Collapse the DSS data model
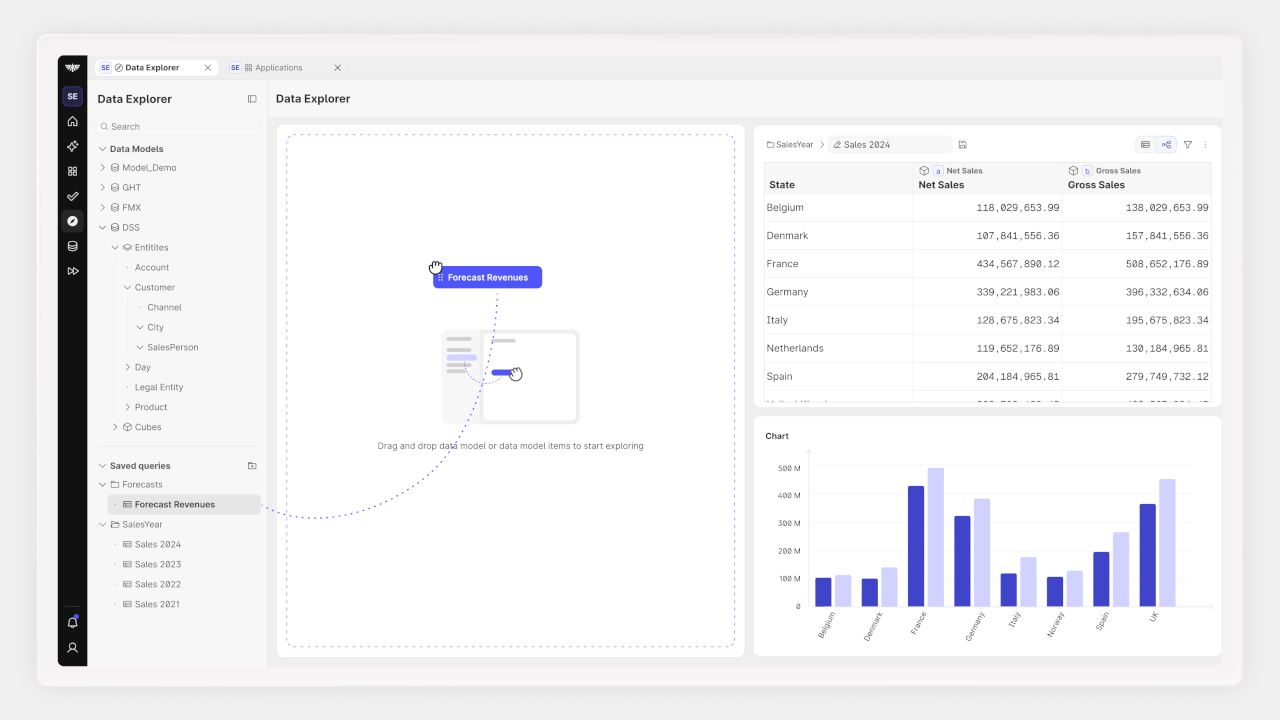Screen dimensions: 1280x720 pyautogui.click(x=102, y=228)
